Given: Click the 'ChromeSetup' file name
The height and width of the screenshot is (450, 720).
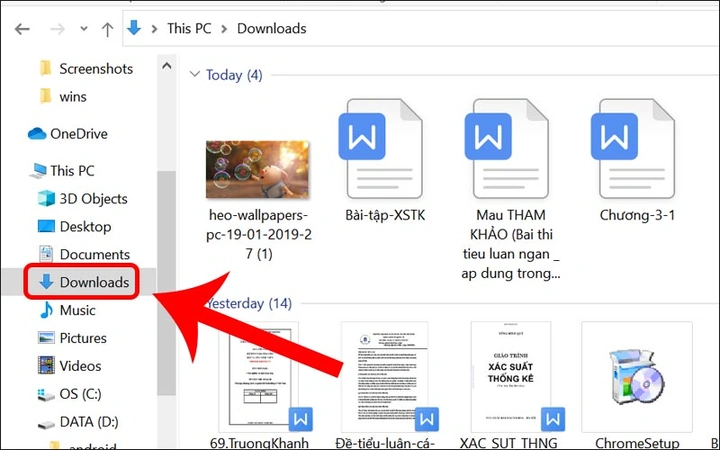Looking at the screenshot, I should pos(636,443).
